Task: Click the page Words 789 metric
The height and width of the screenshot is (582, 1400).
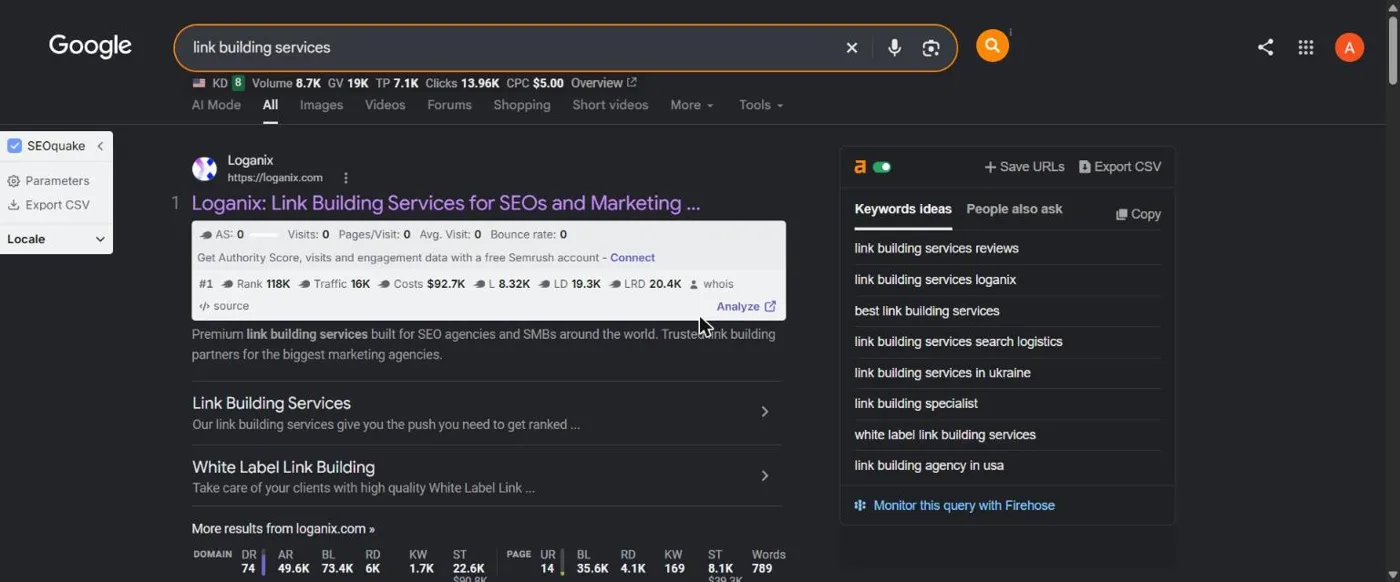Action: coord(768,562)
